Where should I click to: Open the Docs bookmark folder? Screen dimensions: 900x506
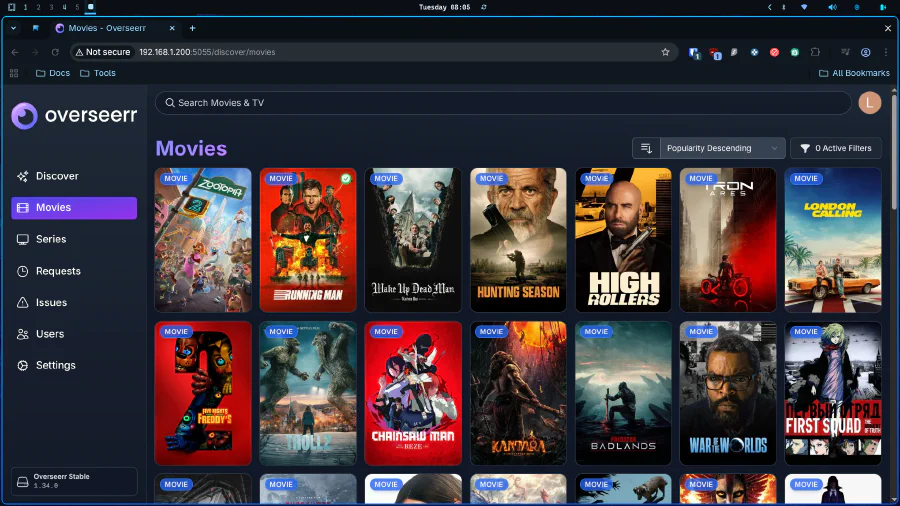pyautogui.click(x=52, y=73)
